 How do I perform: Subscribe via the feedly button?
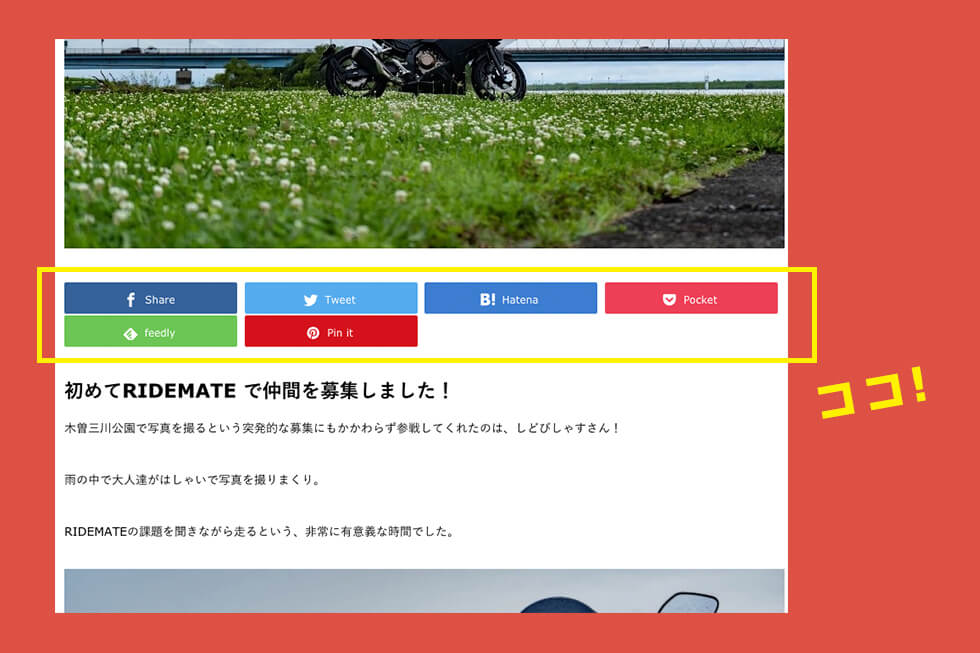(151, 331)
